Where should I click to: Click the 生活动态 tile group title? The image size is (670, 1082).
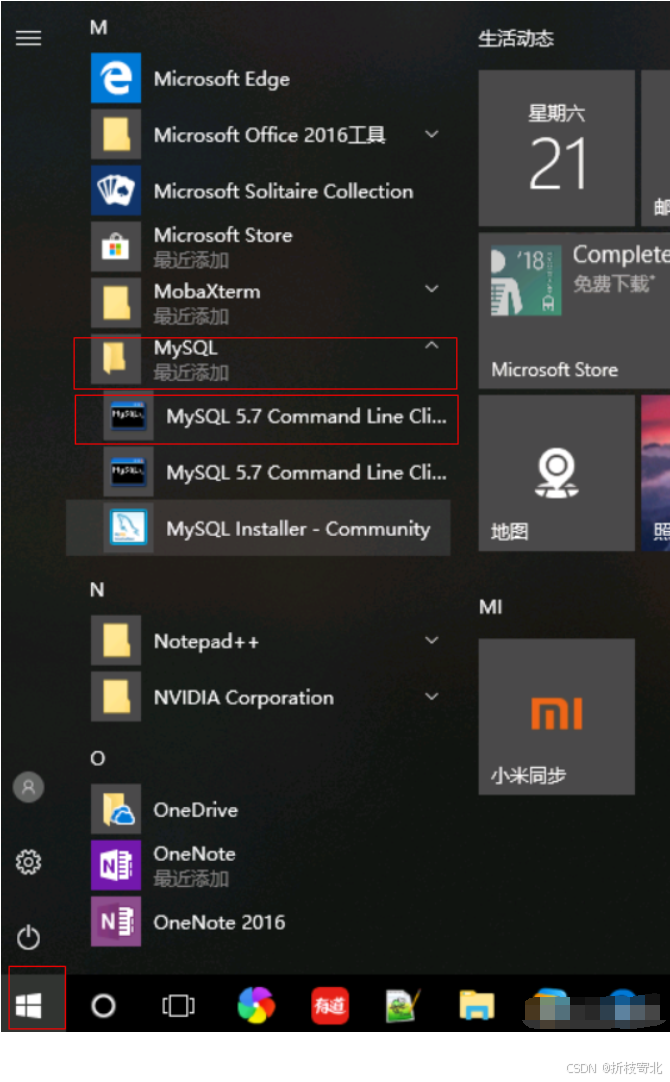click(x=516, y=39)
